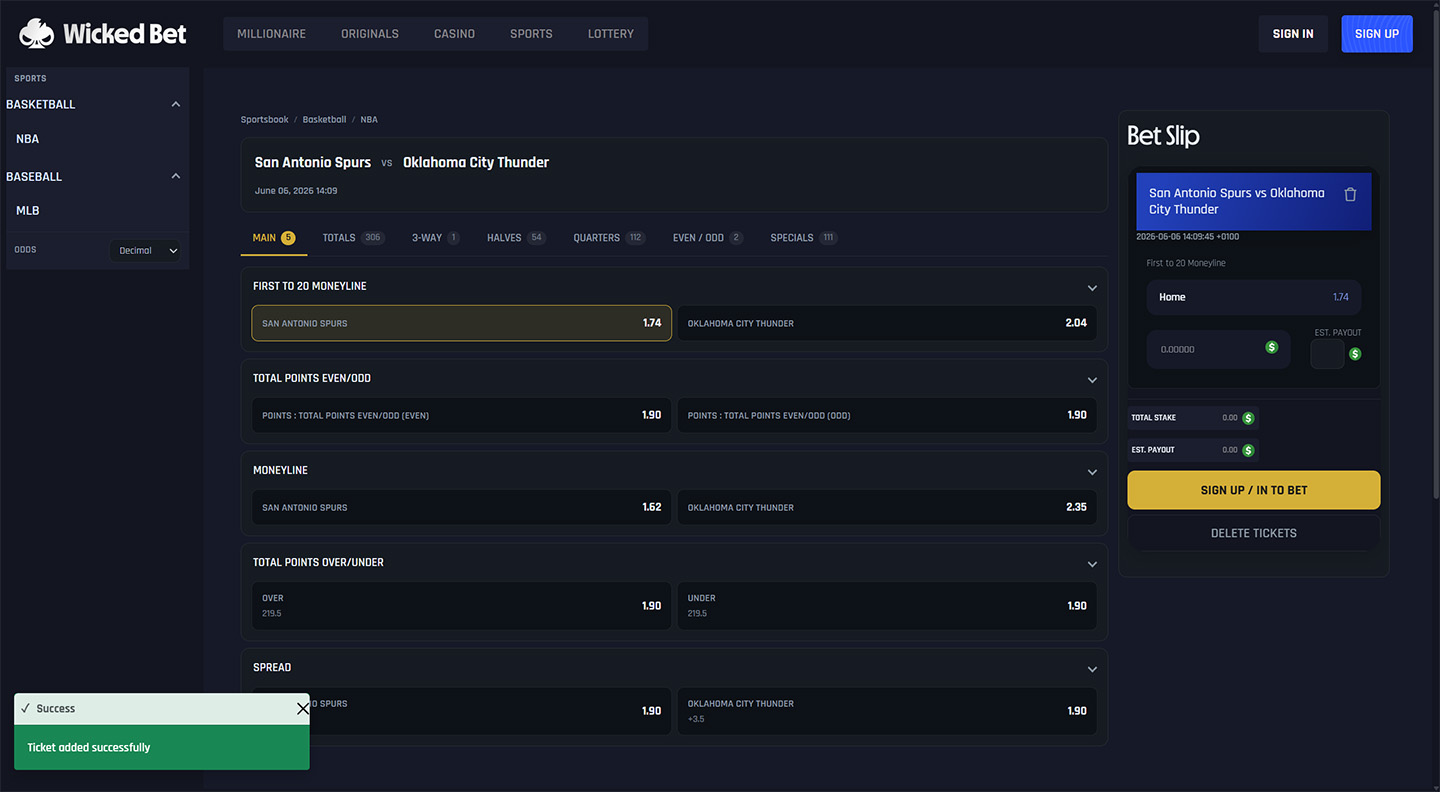This screenshot has height=792, width=1440.
Task: Click the dollar icon in Total Stake row
Action: coord(1248,418)
